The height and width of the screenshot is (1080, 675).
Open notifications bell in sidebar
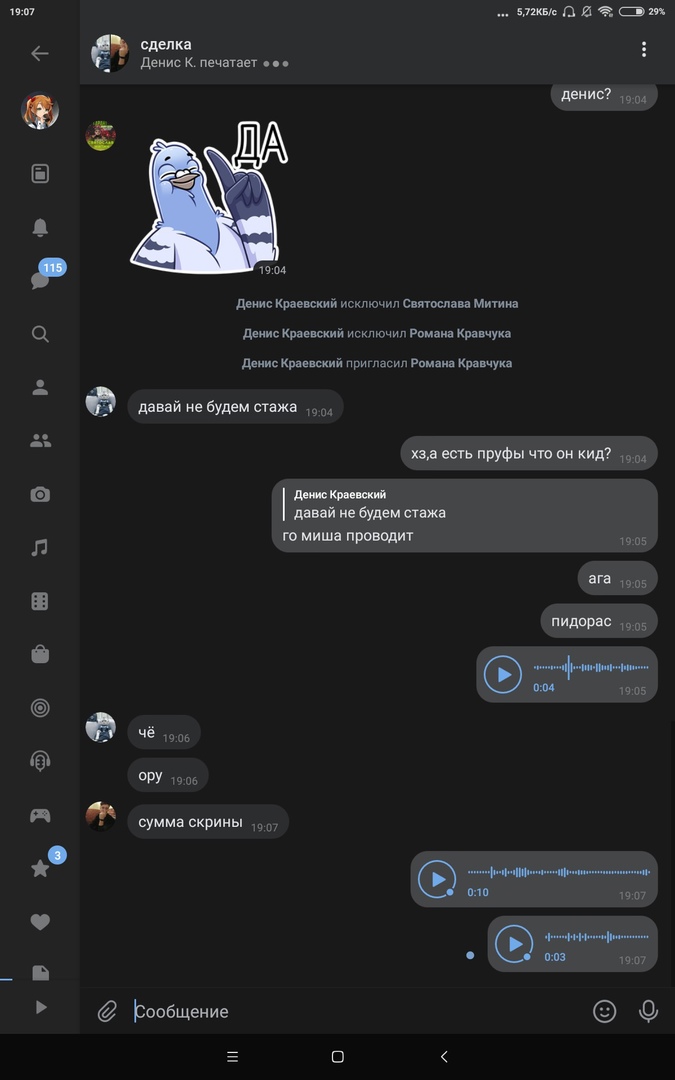[x=40, y=227]
